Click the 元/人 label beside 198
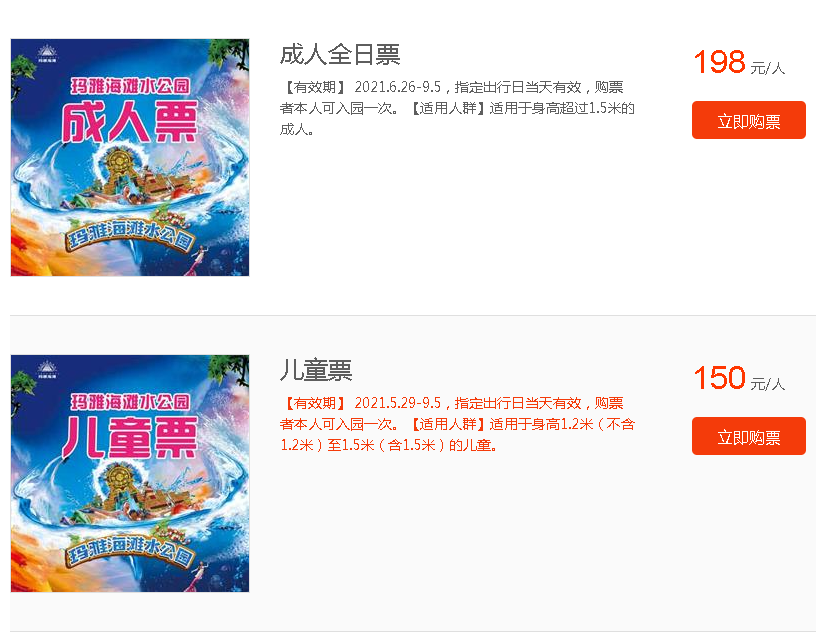The image size is (824, 633). pos(767,68)
